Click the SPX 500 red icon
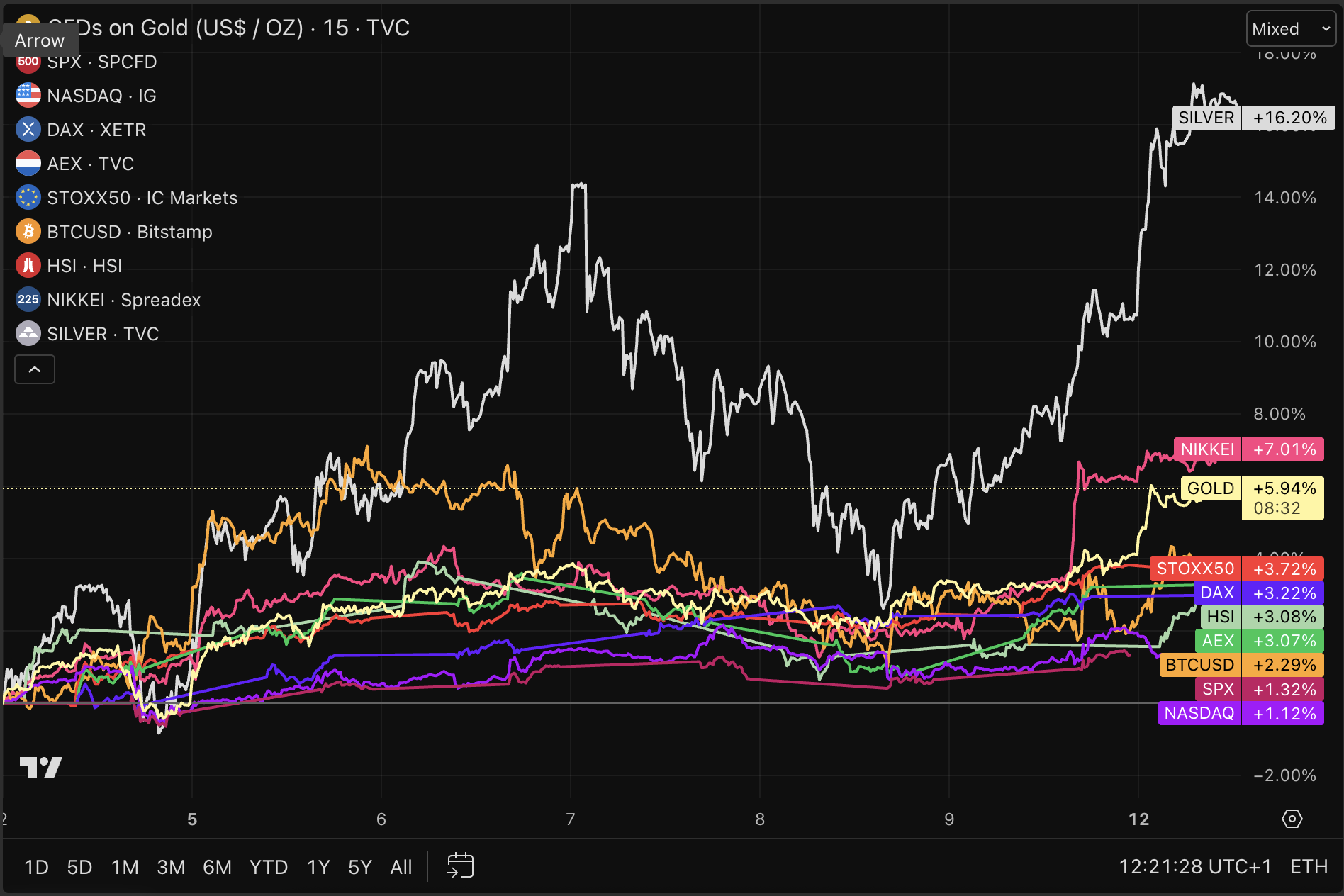Image resolution: width=1344 pixels, height=896 pixels. (28, 62)
